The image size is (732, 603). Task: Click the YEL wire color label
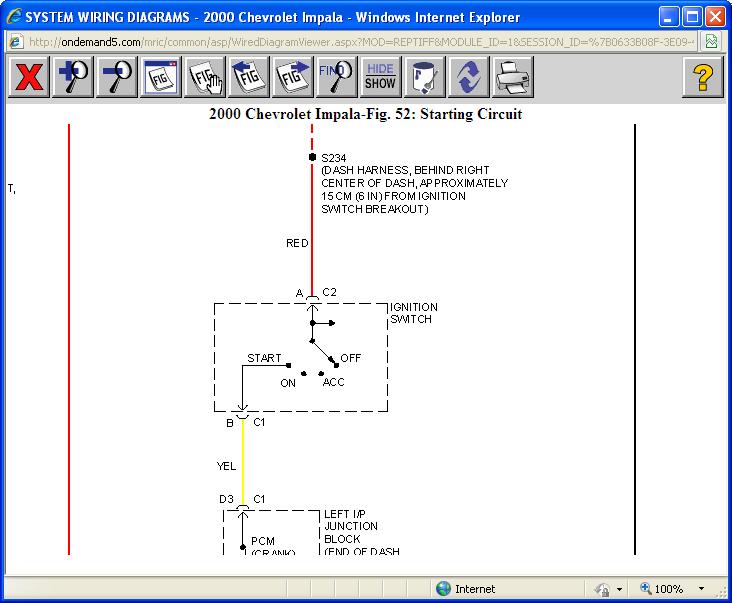click(226, 466)
